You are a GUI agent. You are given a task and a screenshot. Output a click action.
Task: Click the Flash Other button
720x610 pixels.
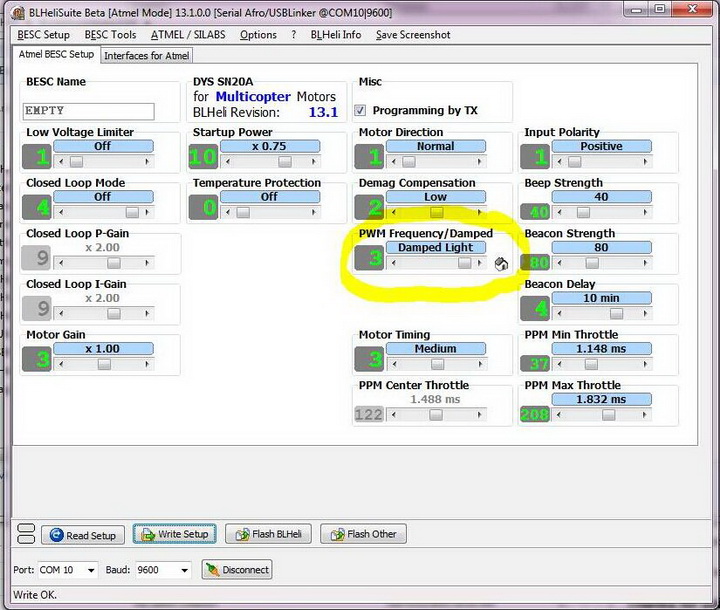point(363,534)
